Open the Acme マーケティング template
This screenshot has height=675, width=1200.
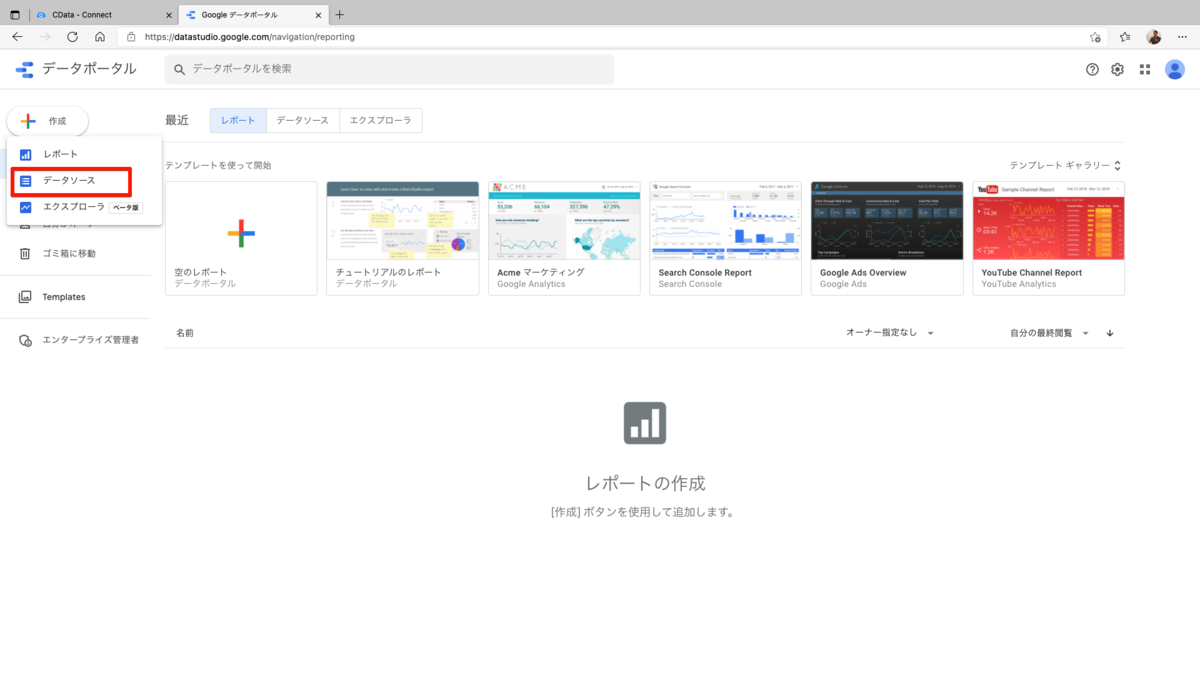(565, 238)
